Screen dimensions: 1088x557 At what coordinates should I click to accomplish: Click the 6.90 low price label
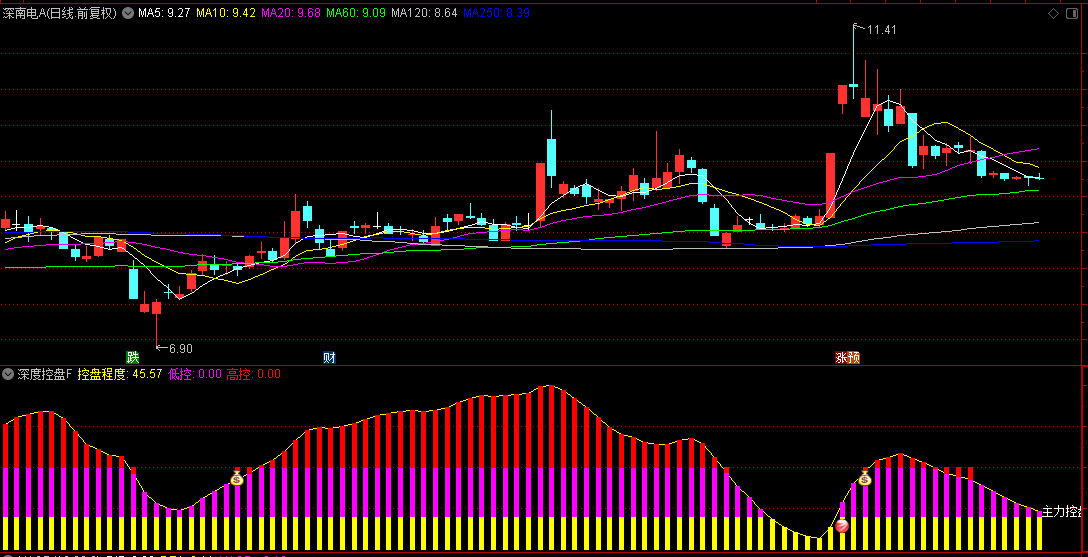[180, 349]
